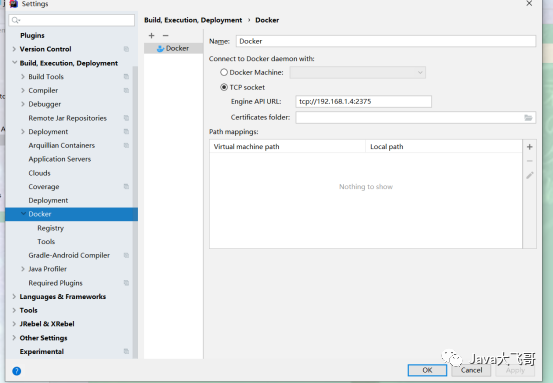Image resolution: width=553 pixels, height=383 pixels.
Task: Open the Coverage settings page
Action: (x=44, y=187)
